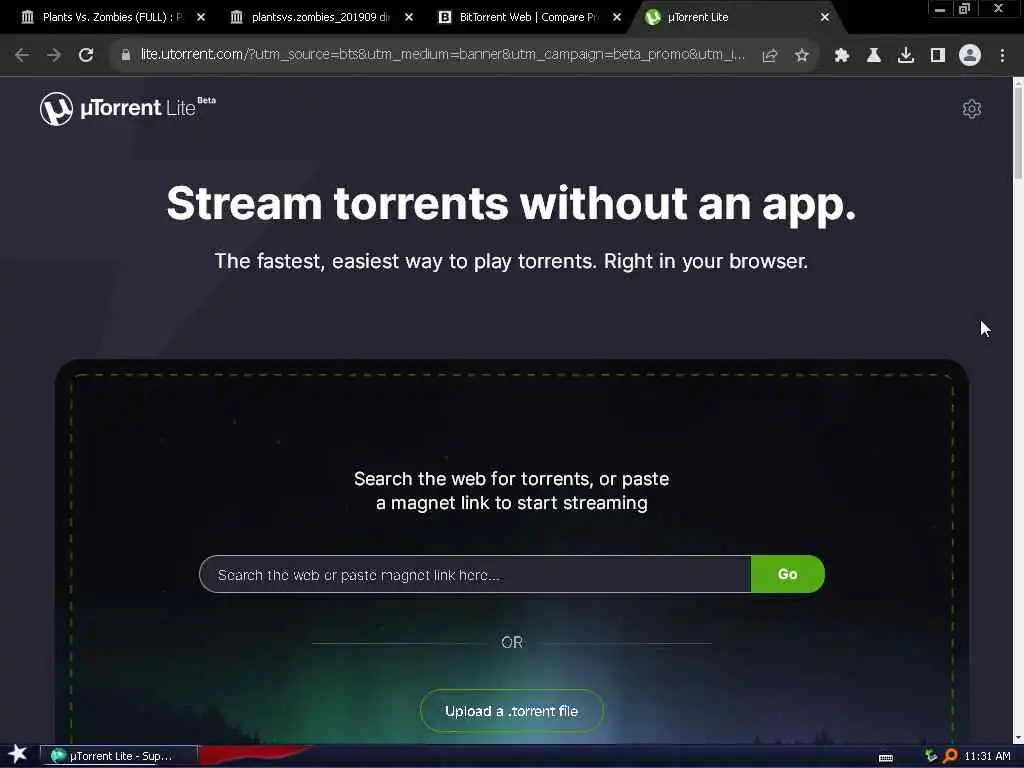Select µTorrent Lite taskbar window button
Image resolution: width=1024 pixels, height=768 pixels.
pos(119,756)
